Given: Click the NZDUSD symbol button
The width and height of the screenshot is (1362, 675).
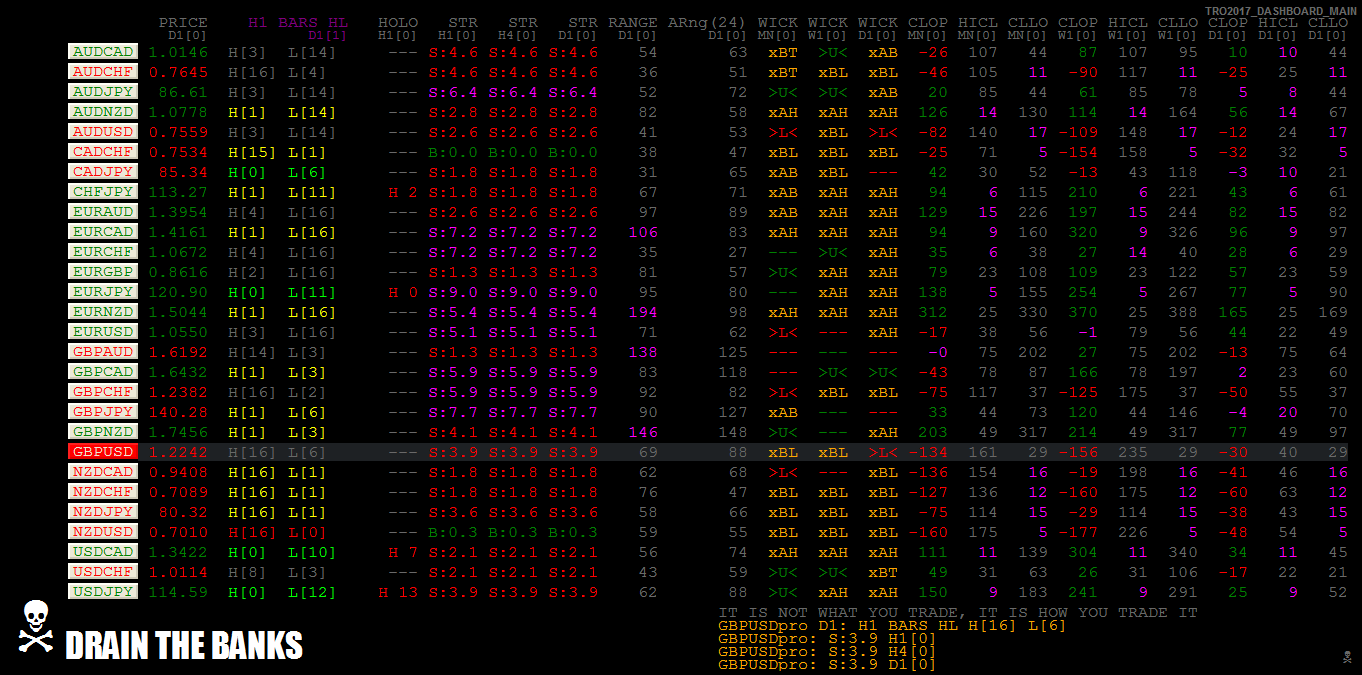Looking at the screenshot, I should click(102, 532).
